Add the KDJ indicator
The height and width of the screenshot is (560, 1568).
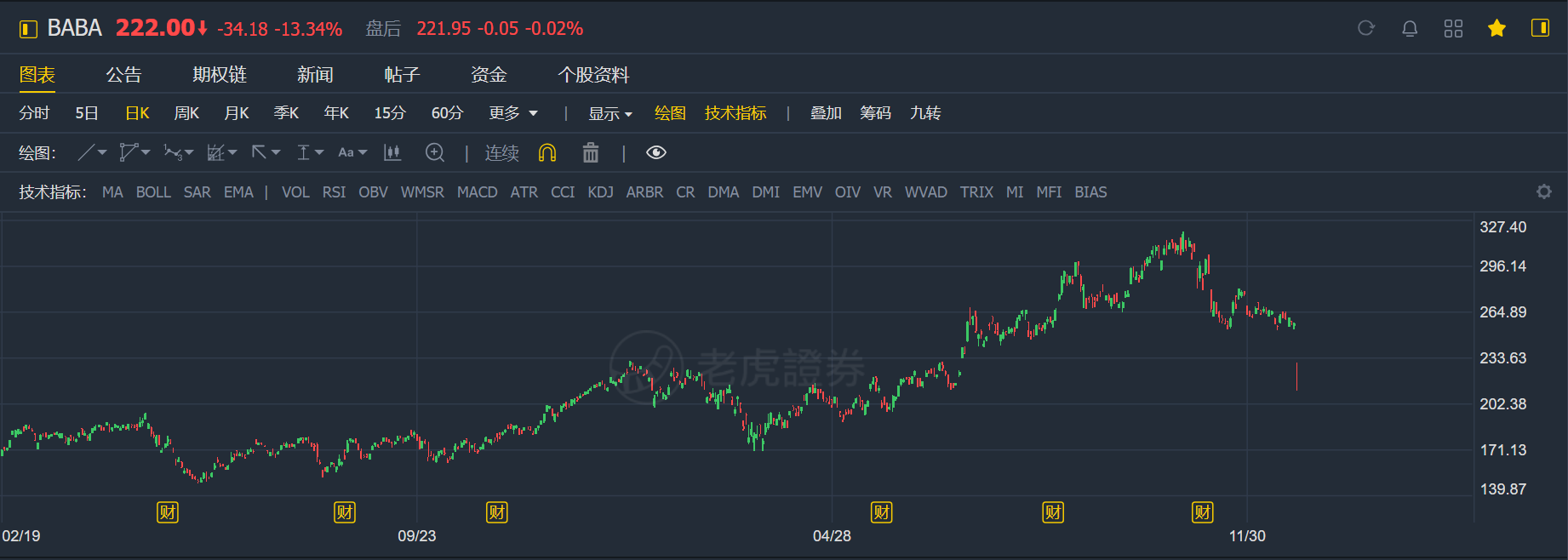600,192
